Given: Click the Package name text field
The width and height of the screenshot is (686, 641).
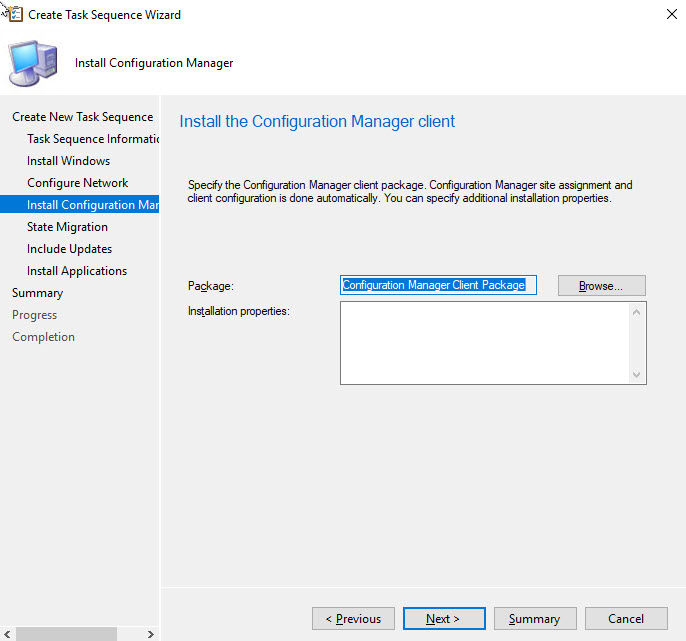Looking at the screenshot, I should pos(438,285).
